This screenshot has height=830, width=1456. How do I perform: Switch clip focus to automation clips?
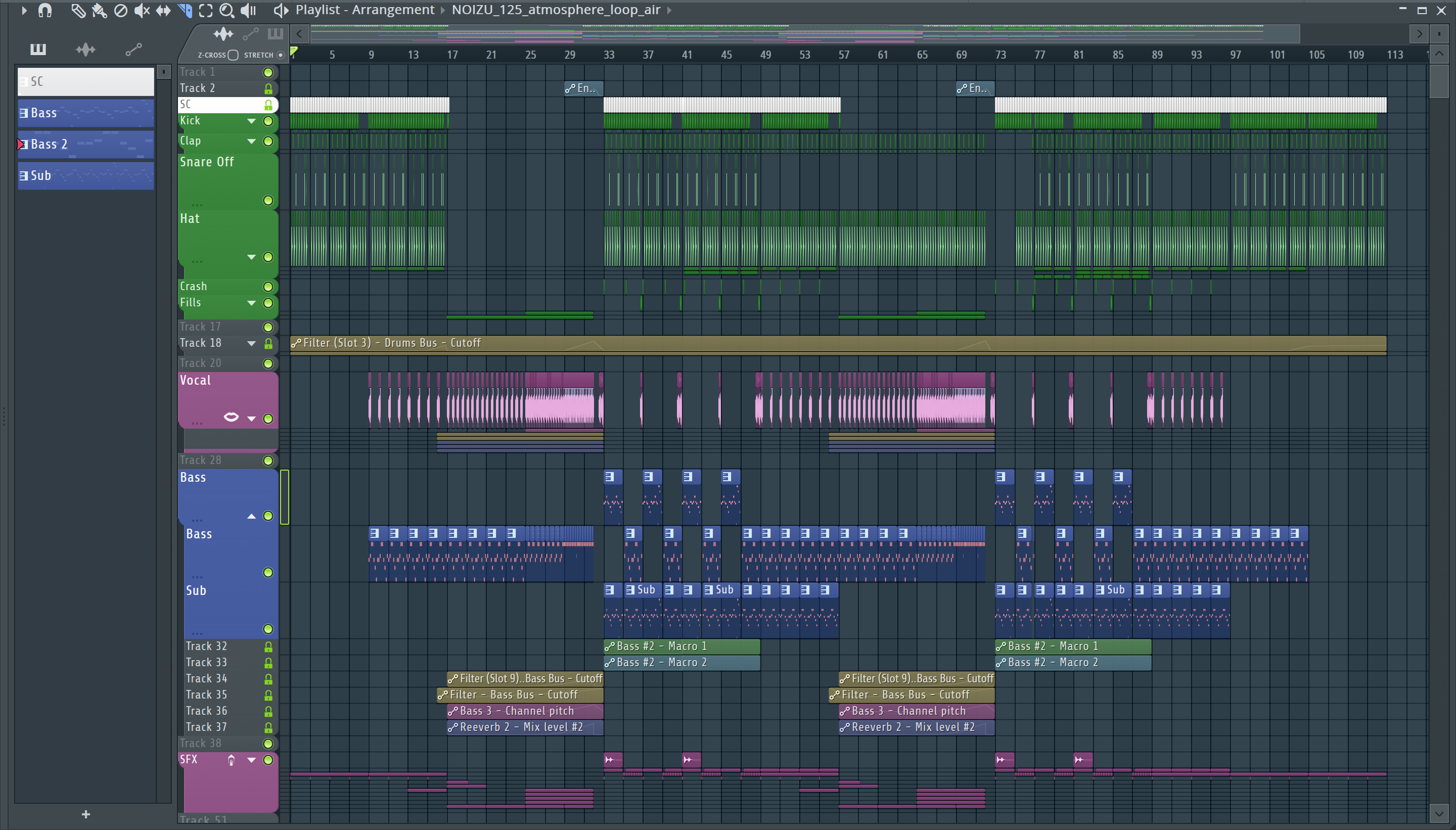click(x=251, y=34)
